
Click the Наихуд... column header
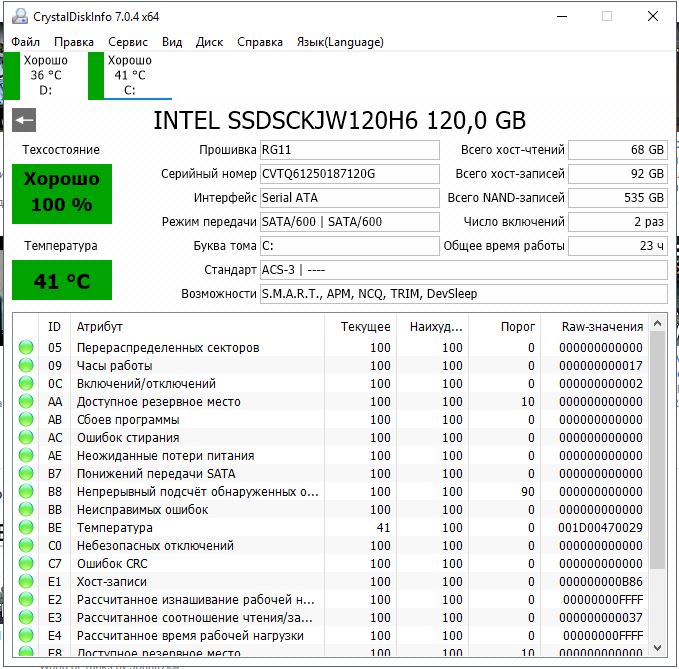coord(432,326)
